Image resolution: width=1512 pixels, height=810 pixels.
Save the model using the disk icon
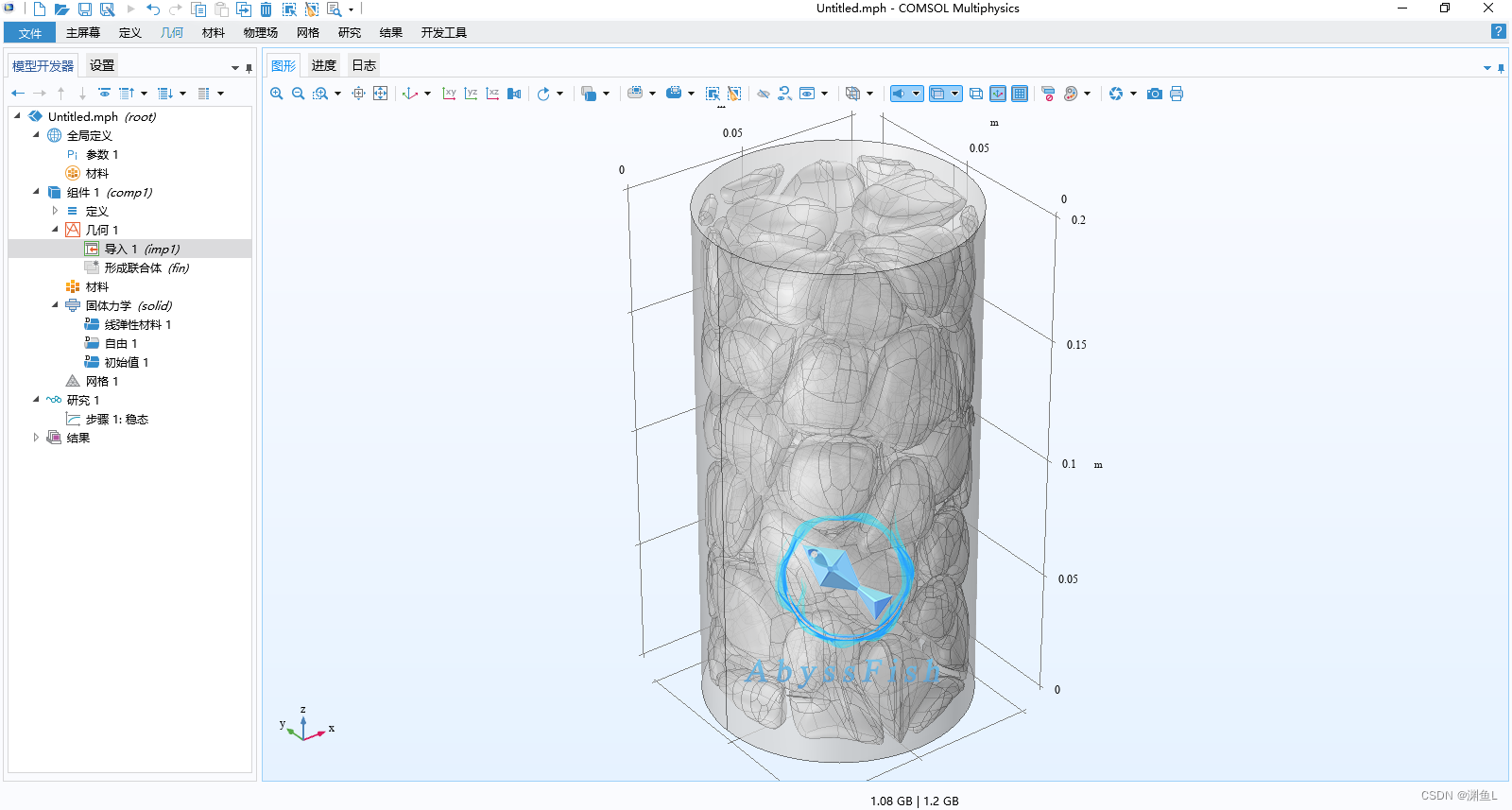85,9
